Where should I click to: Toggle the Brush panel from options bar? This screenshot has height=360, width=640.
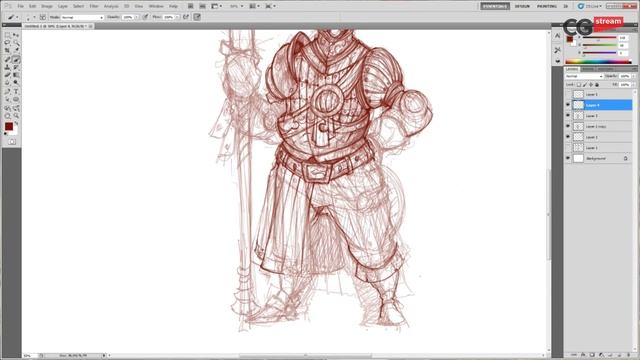tap(42, 17)
